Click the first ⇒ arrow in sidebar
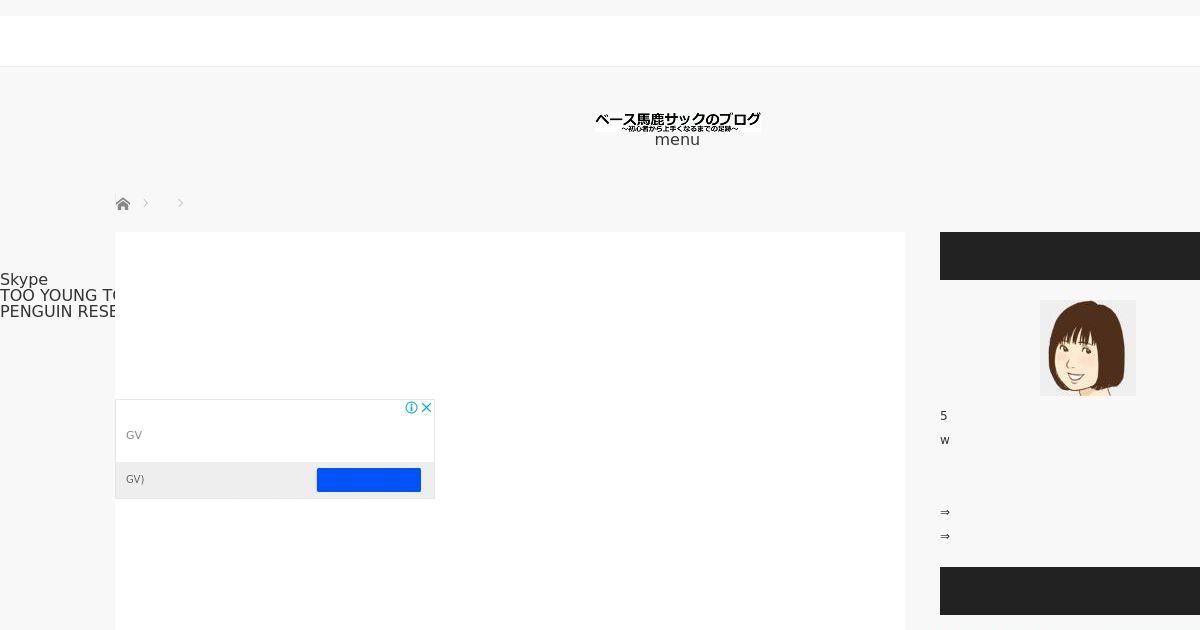Viewport: 1200px width, 630px height. click(x=945, y=512)
